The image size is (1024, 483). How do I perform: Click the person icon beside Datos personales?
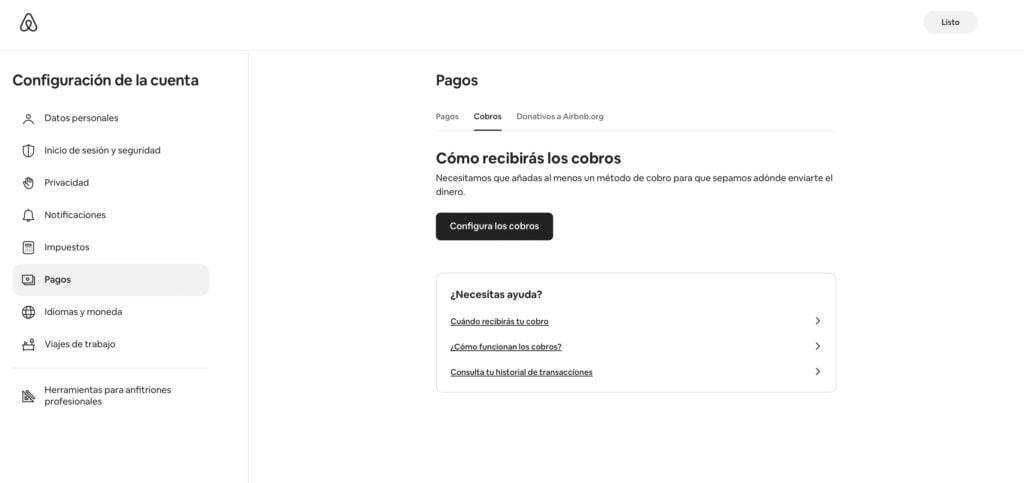pyautogui.click(x=28, y=119)
